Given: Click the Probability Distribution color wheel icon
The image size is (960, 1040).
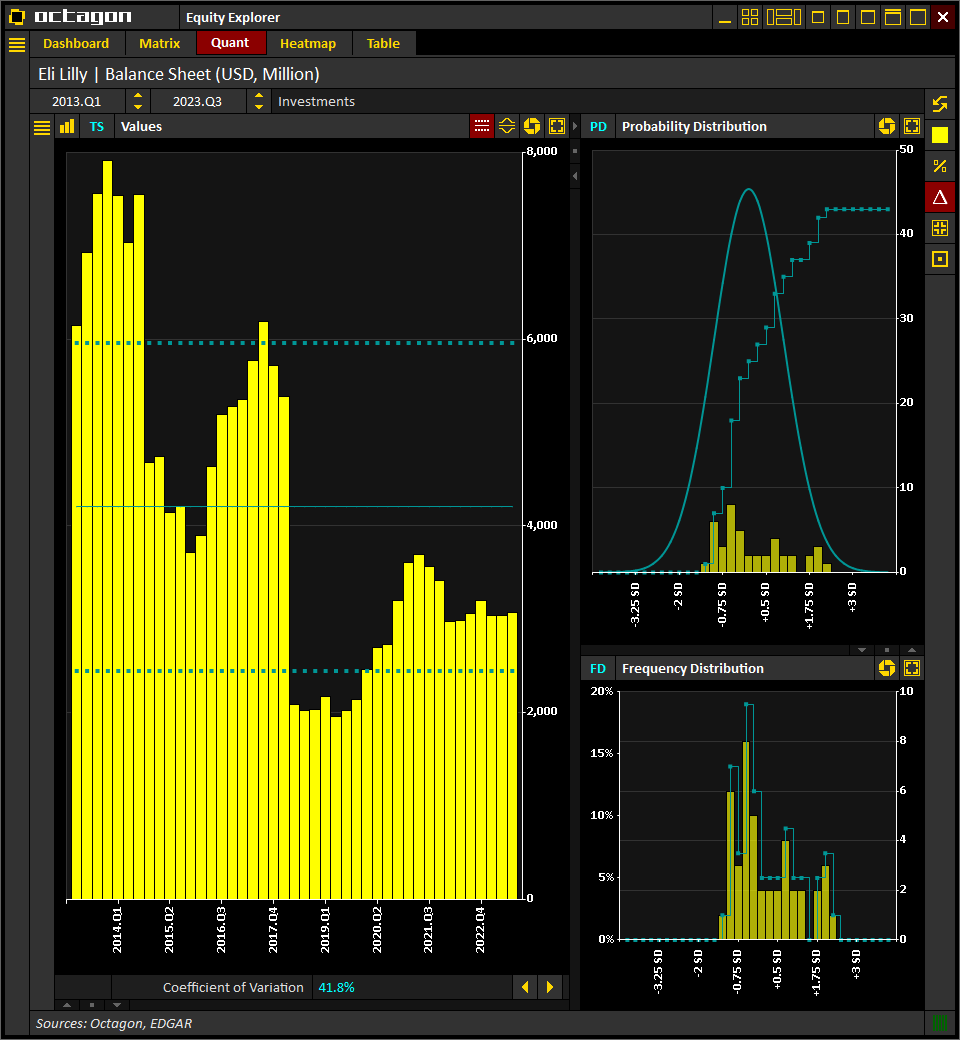Looking at the screenshot, I should click(x=887, y=126).
